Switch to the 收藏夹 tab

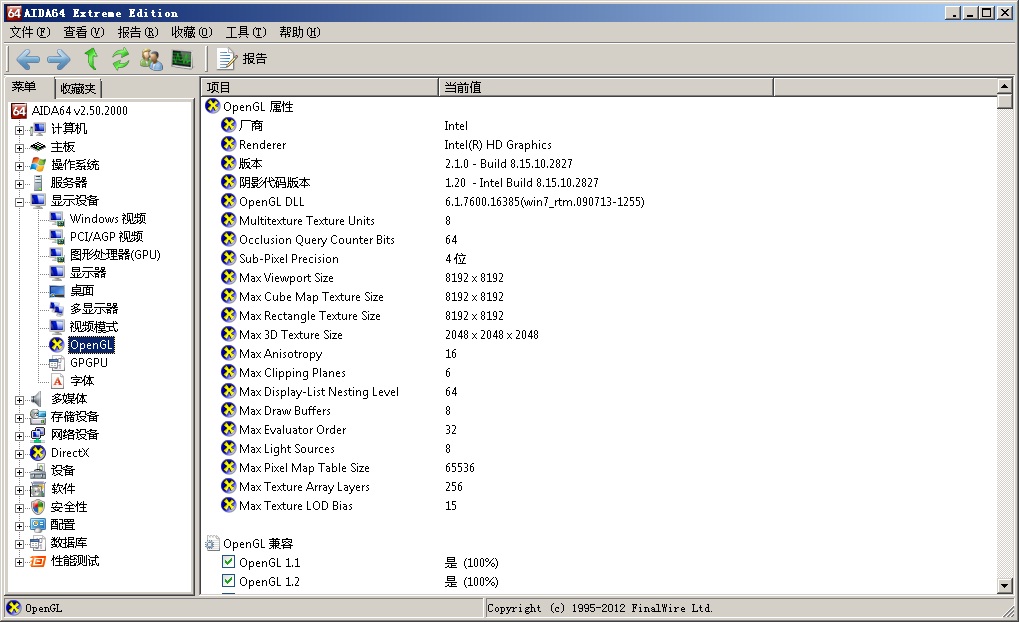point(78,88)
